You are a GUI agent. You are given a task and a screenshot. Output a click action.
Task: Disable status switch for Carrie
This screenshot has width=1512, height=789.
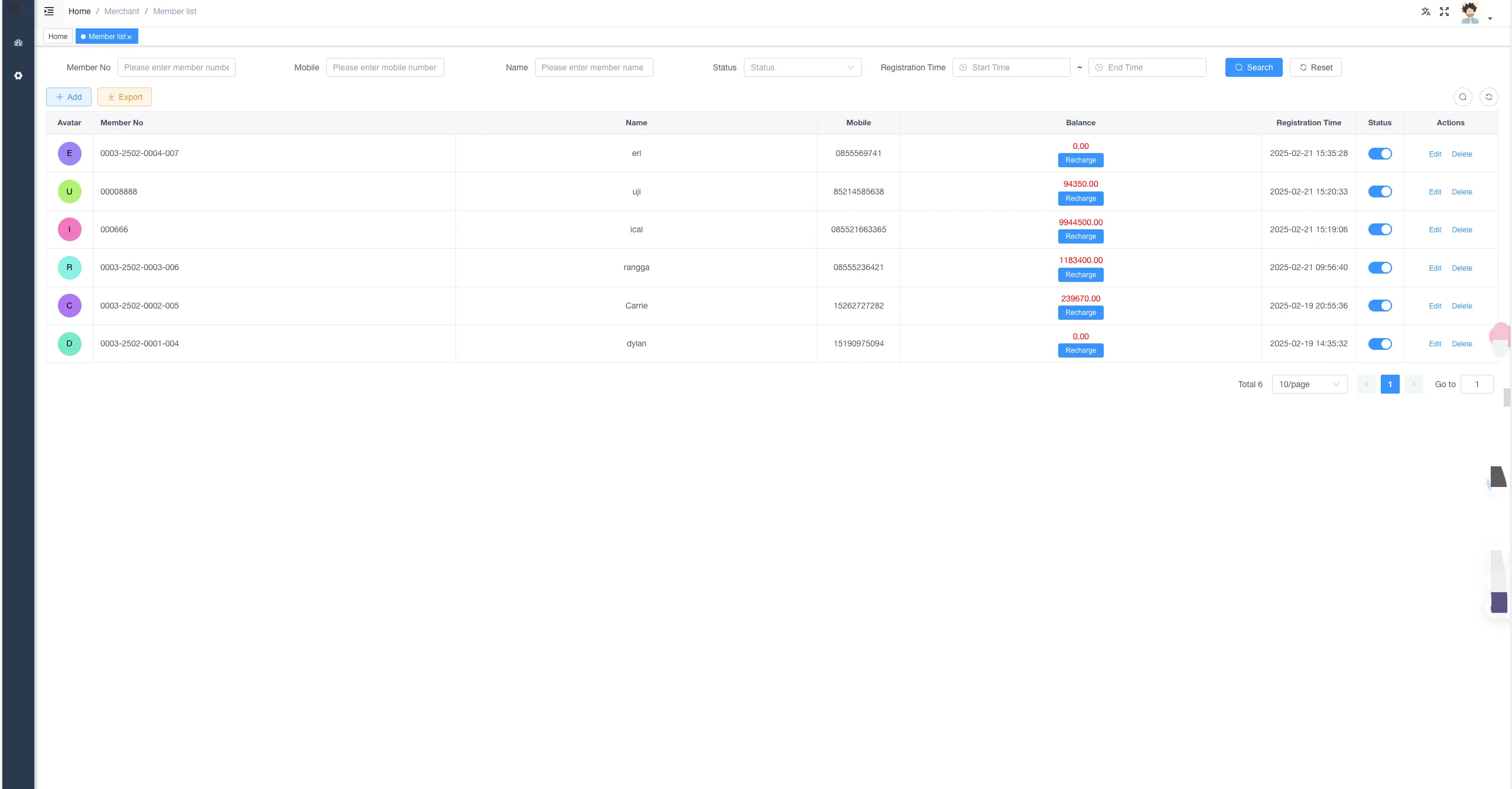point(1380,306)
